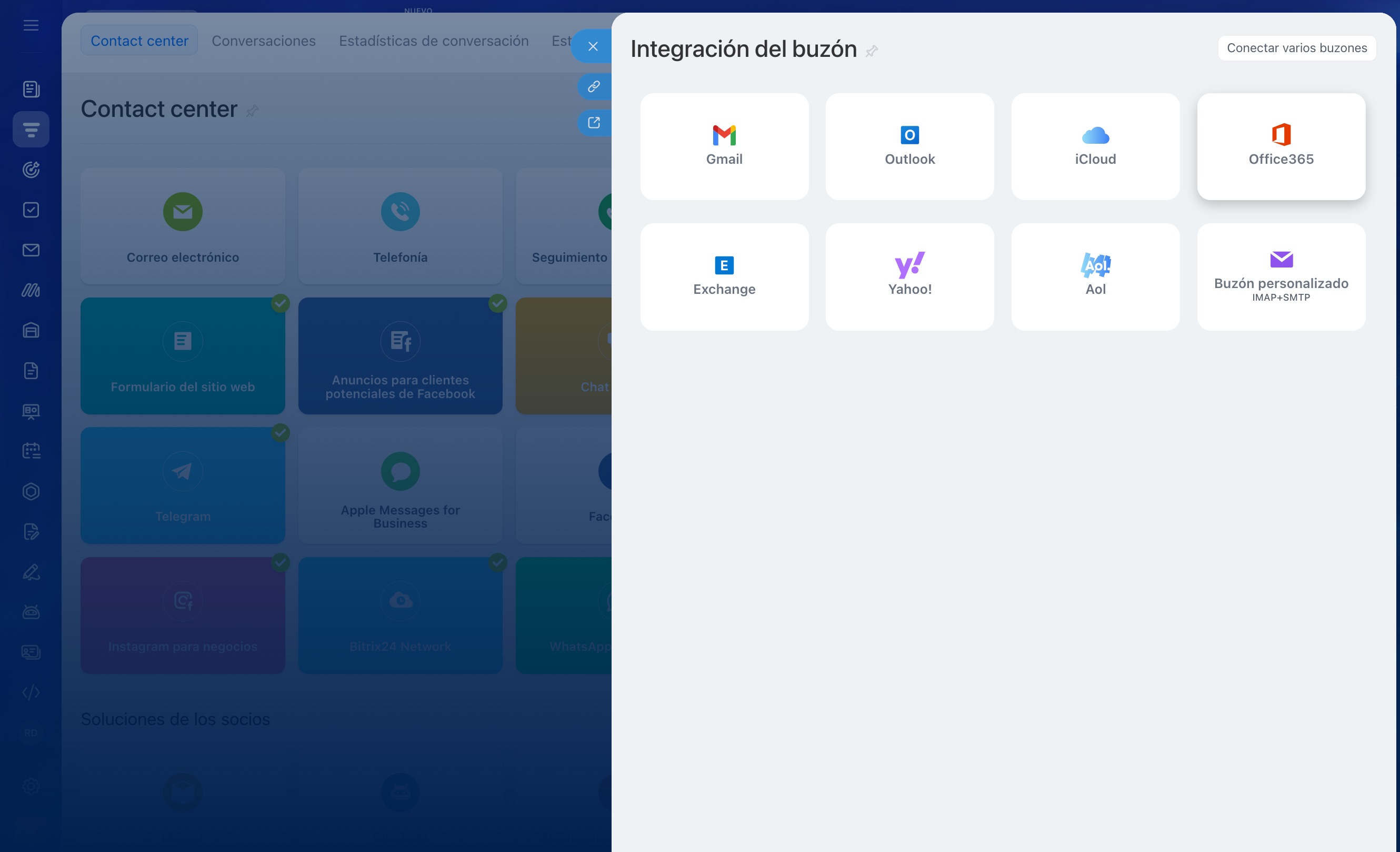Expand the hamburger main menu
This screenshot has width=1400, height=852.
31,25
